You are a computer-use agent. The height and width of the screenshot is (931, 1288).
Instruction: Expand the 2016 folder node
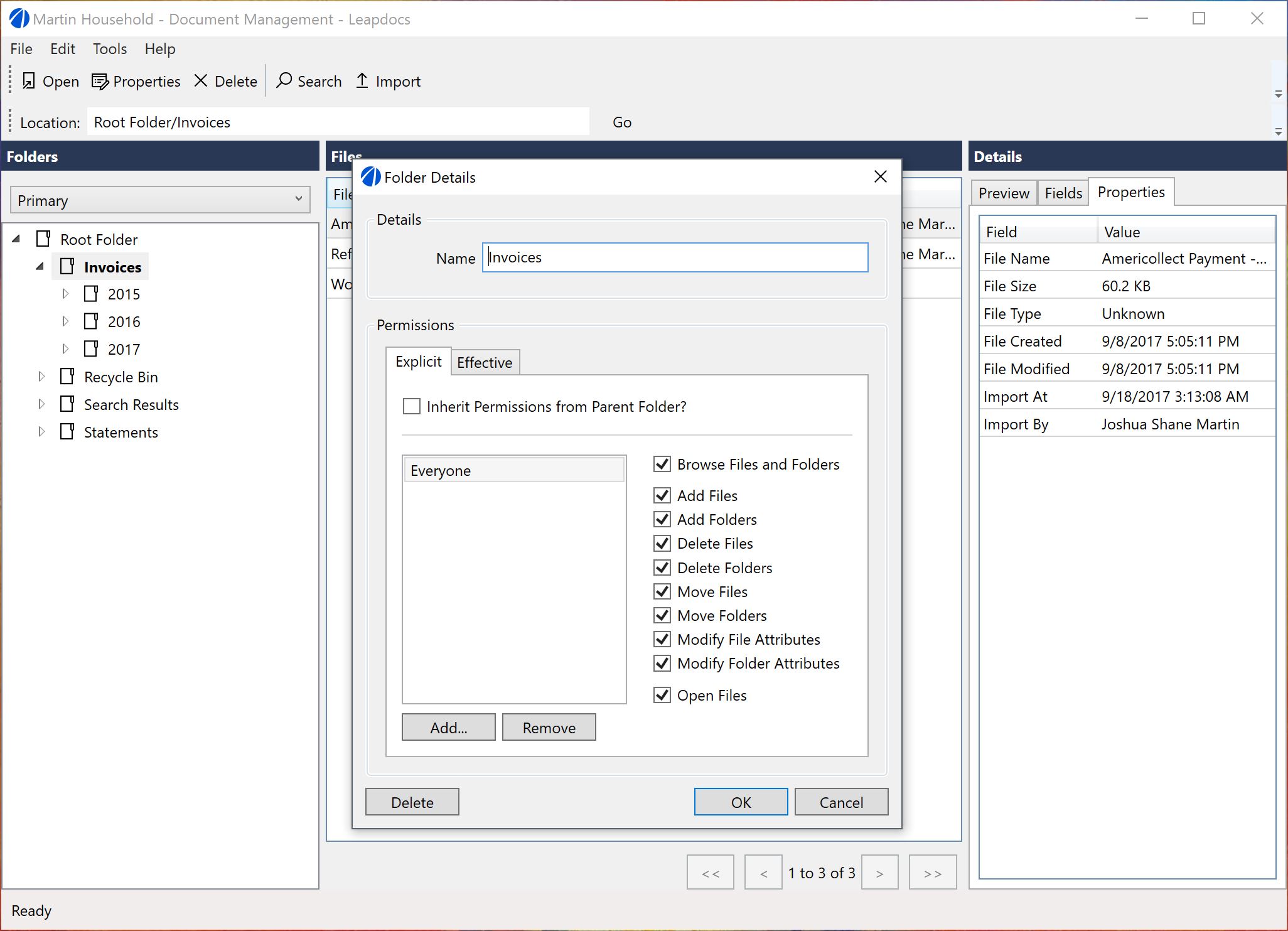(x=65, y=321)
